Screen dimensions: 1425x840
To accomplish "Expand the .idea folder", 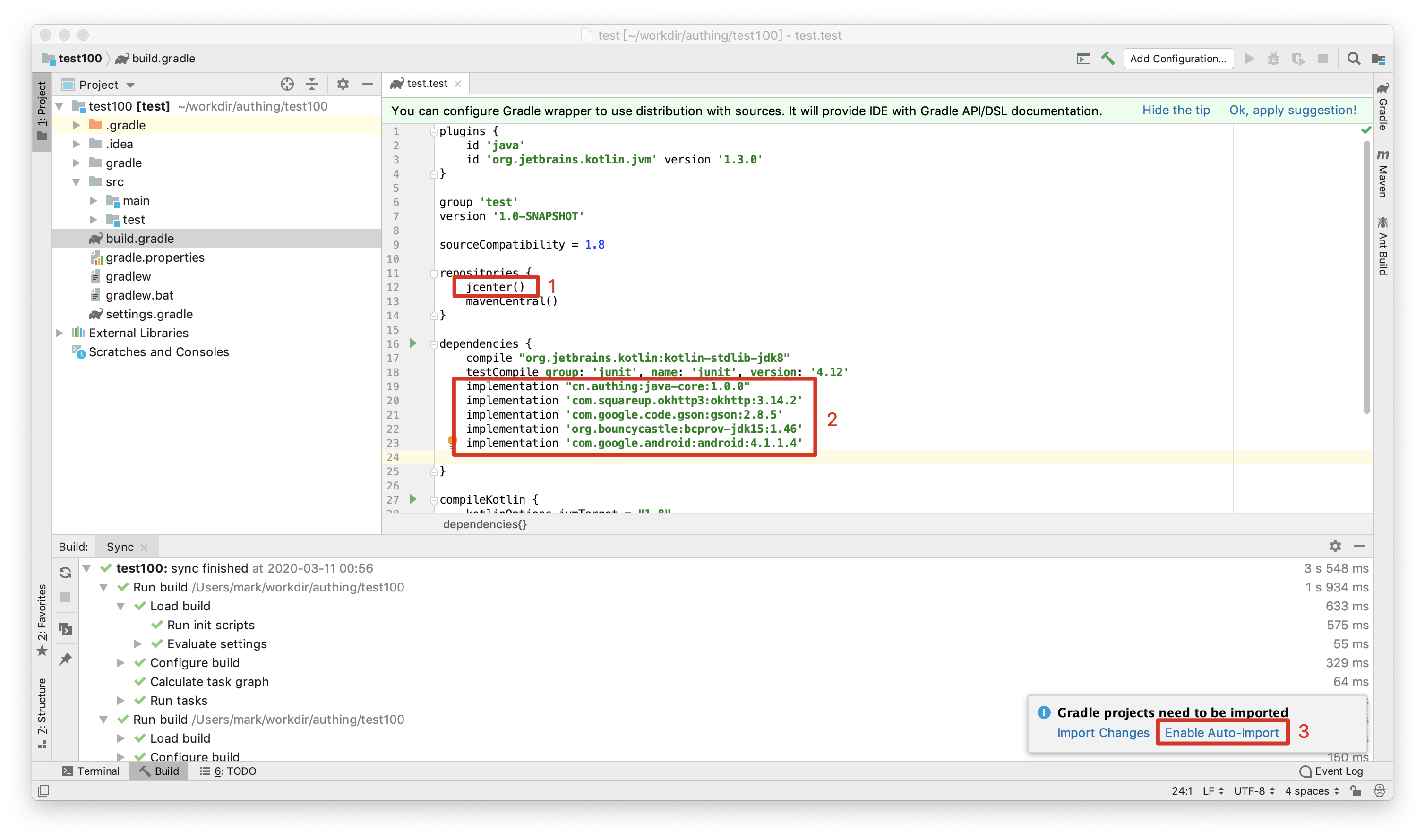I will 77,144.
